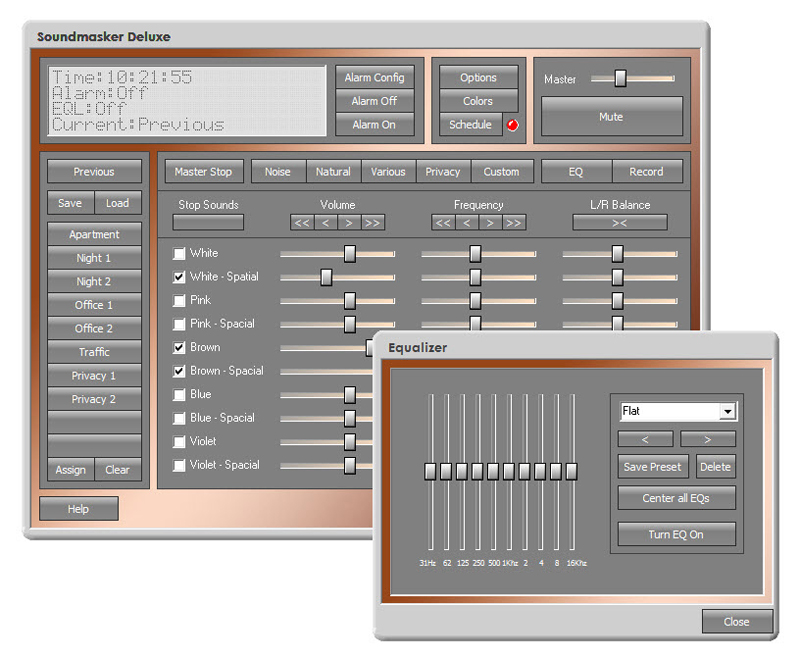The width and height of the screenshot is (800, 657).
Task: Select the Privacy 1 preset
Action: coord(94,376)
